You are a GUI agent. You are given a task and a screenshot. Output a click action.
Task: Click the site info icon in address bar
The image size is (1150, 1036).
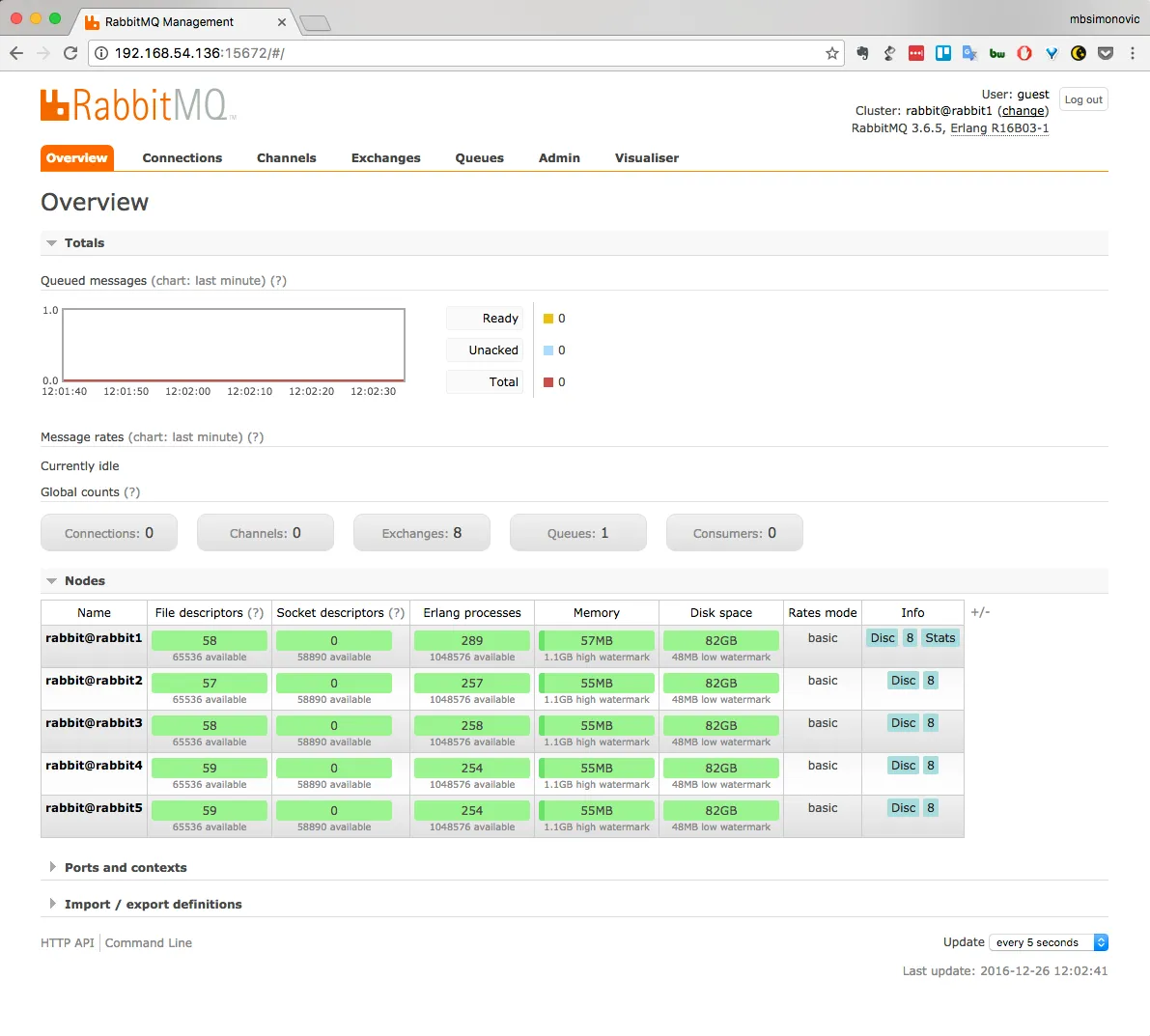click(102, 53)
